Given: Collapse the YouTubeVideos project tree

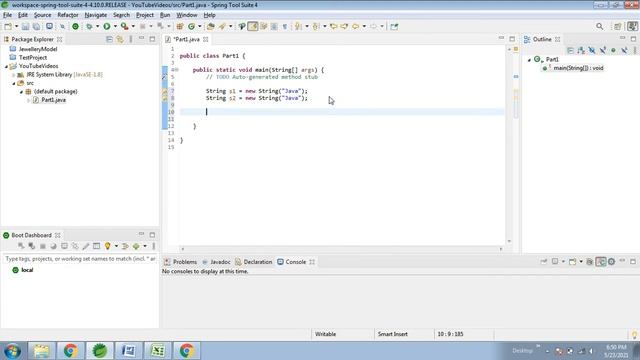Looking at the screenshot, I should 7,66.
